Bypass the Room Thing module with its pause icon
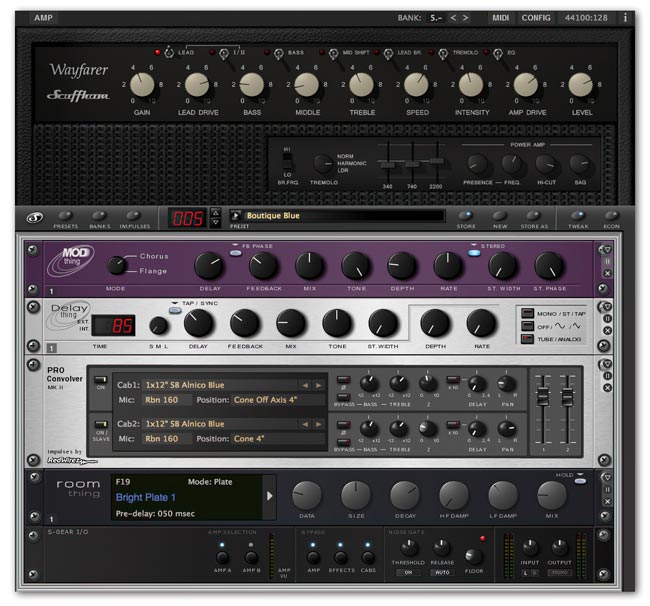Screen dimensions: 650x606 click(x=607, y=490)
